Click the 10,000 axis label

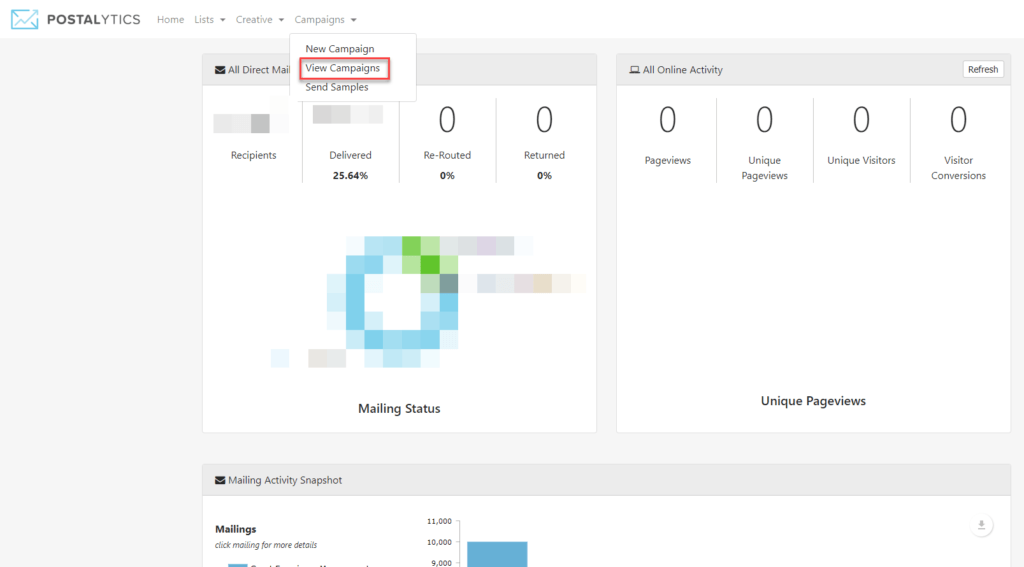(439, 542)
